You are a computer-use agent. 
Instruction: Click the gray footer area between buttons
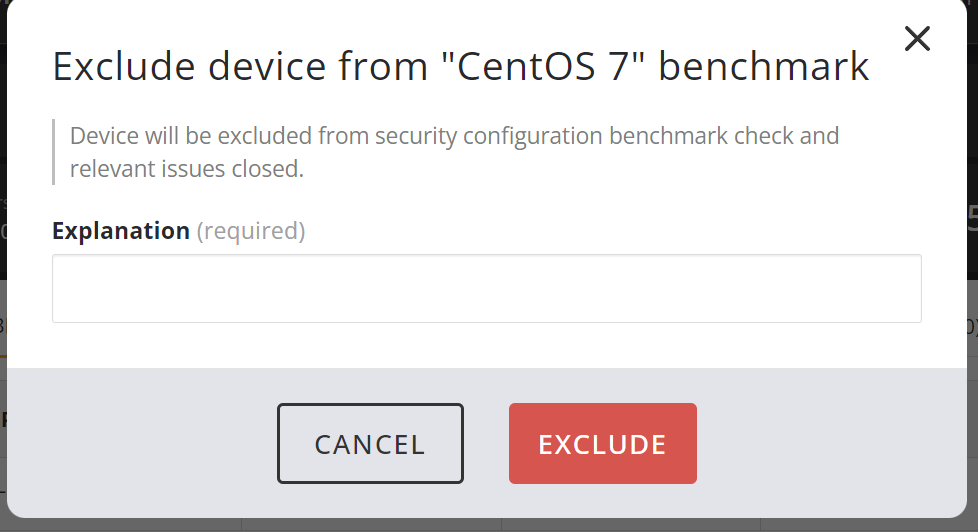click(486, 443)
